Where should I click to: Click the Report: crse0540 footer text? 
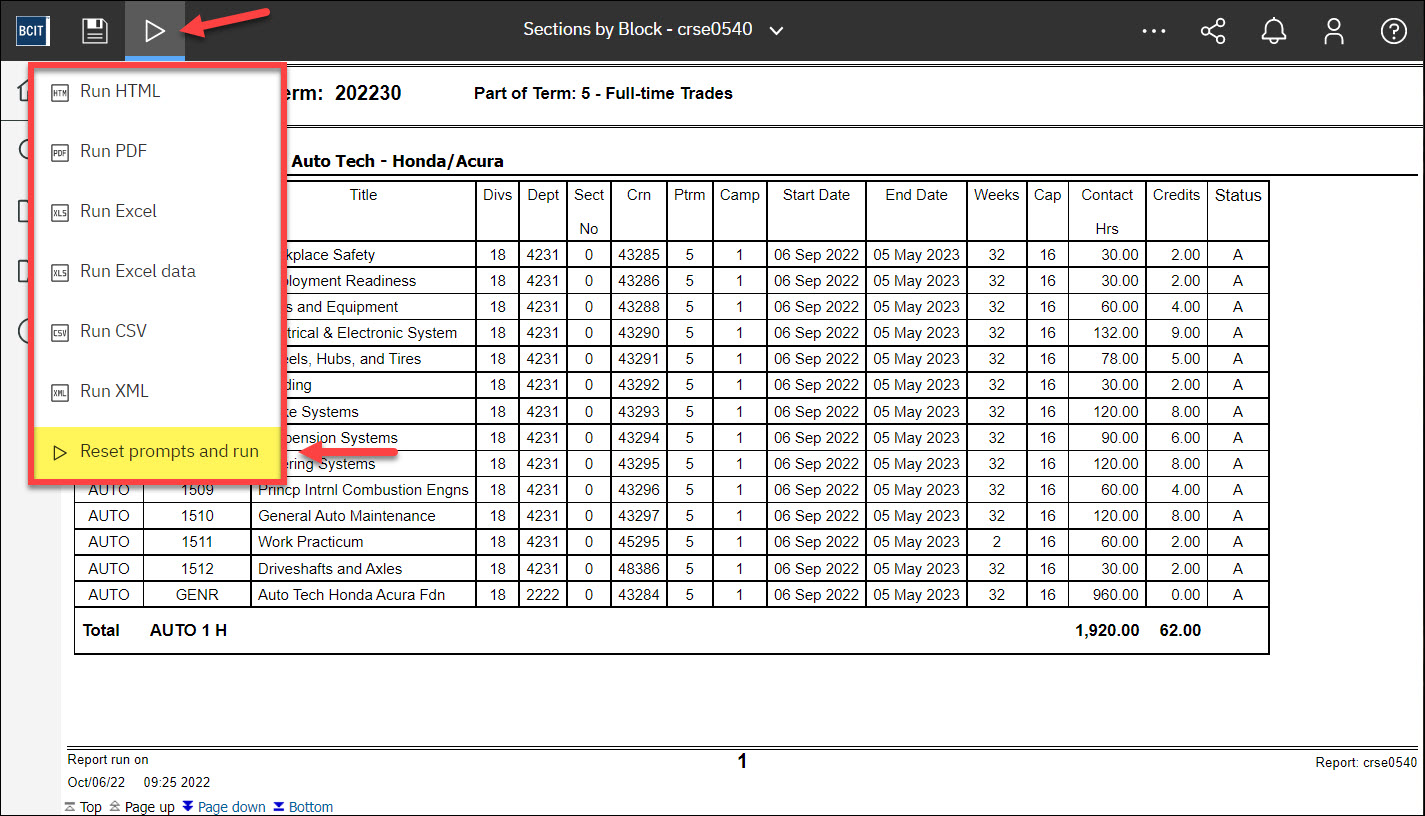point(1366,763)
